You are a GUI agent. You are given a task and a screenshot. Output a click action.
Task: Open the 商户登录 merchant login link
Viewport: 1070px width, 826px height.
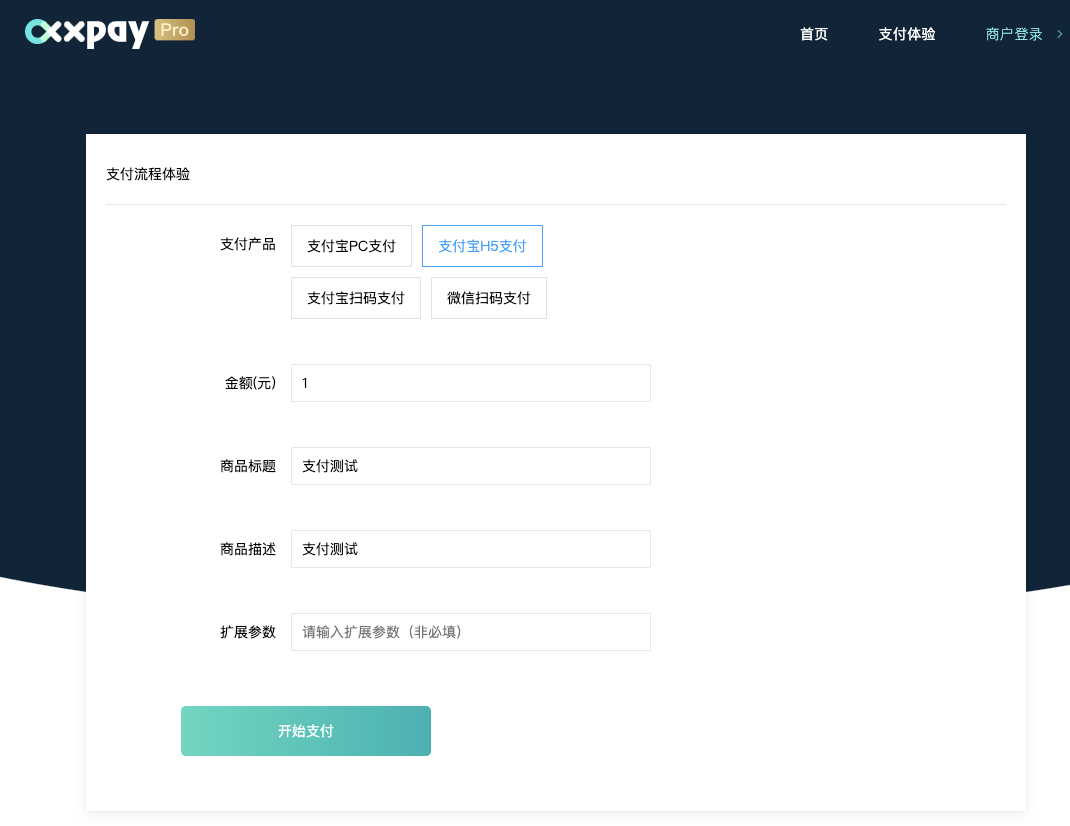pyautogui.click(x=1013, y=34)
